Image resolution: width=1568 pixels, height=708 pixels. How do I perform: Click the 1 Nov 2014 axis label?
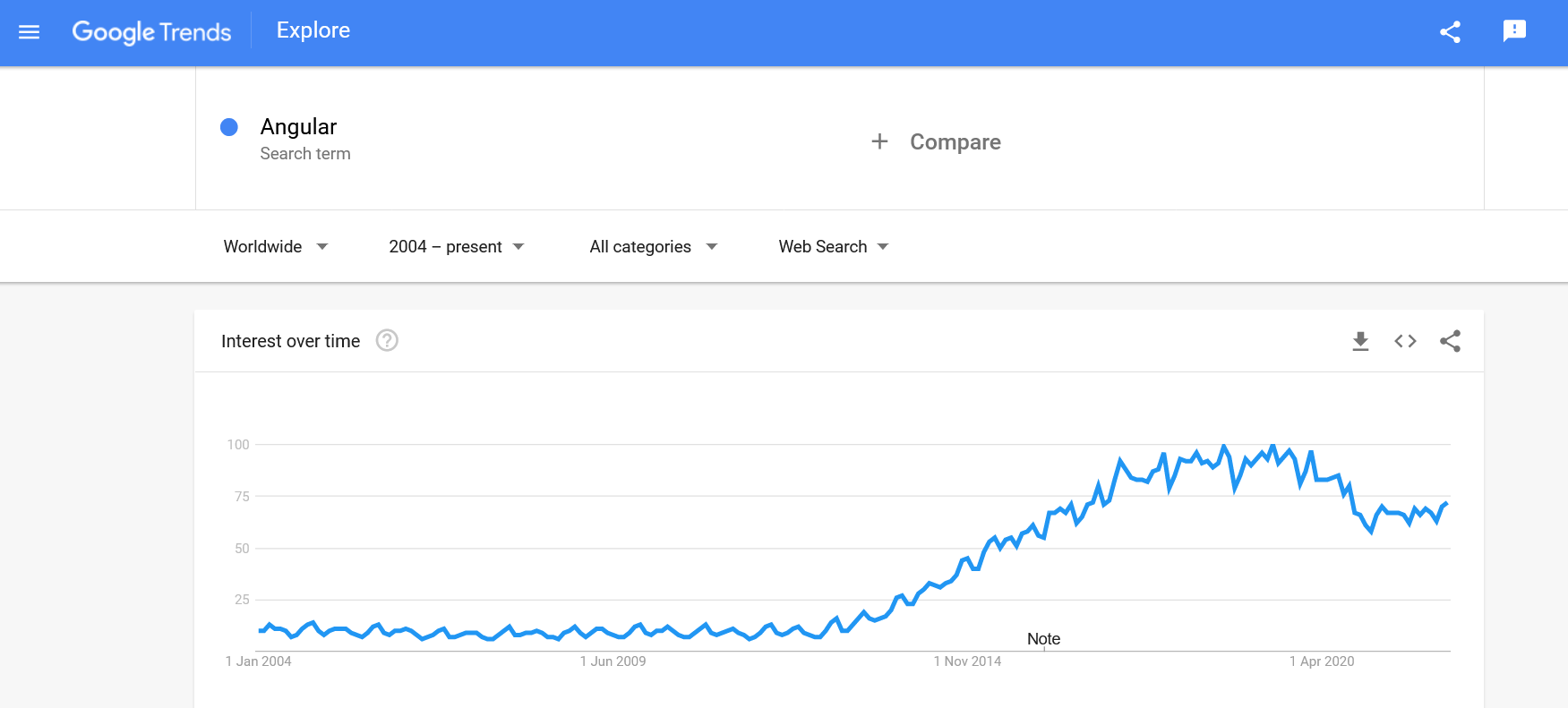[969, 661]
